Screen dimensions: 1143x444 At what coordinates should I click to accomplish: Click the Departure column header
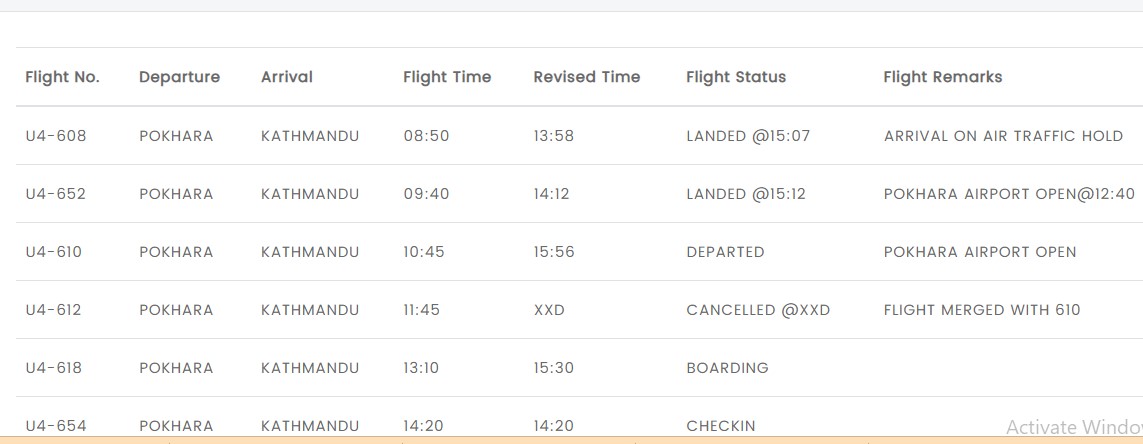point(179,77)
